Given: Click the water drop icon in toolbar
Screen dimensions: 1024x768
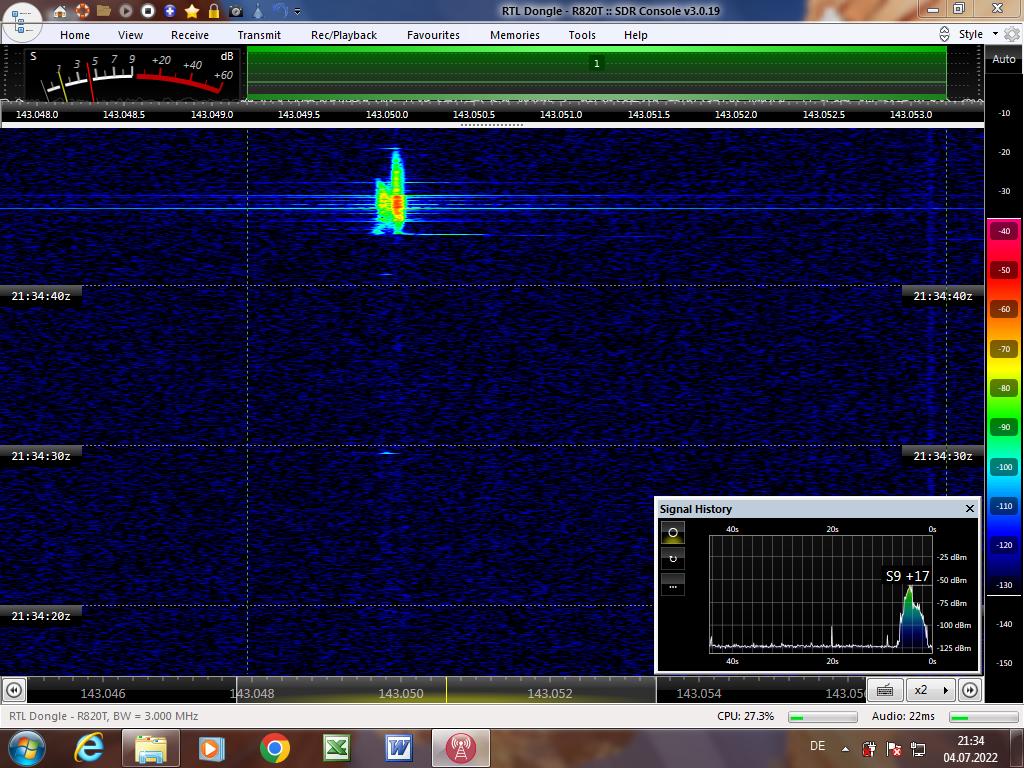Looking at the screenshot, I should (258, 10).
